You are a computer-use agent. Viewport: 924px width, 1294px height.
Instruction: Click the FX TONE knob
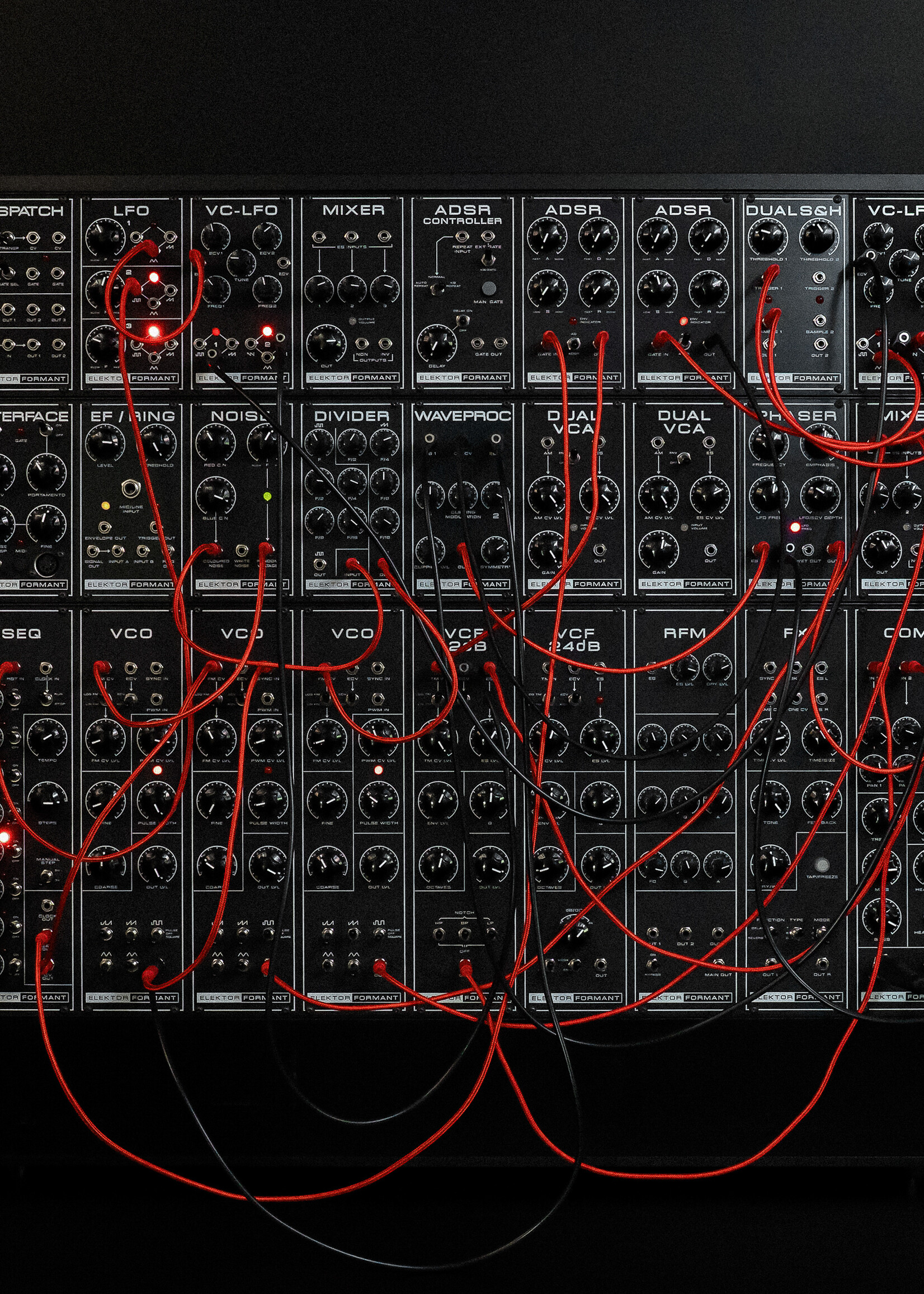(x=771, y=799)
